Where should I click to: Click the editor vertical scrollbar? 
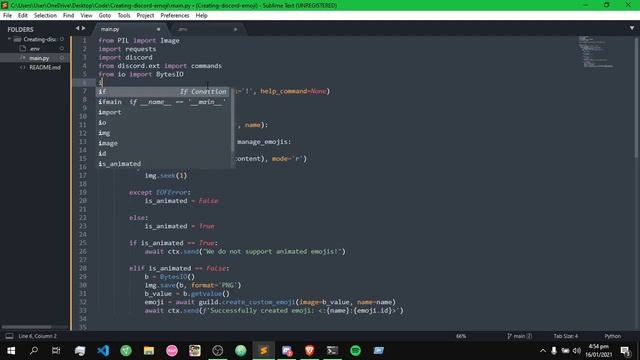click(x=636, y=98)
